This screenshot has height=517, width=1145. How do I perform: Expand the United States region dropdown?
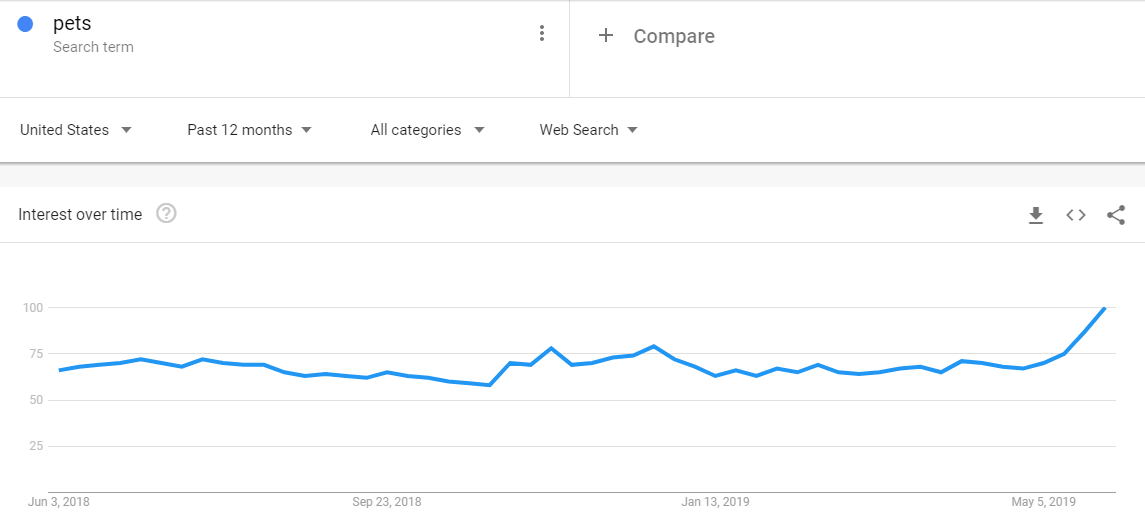click(76, 130)
